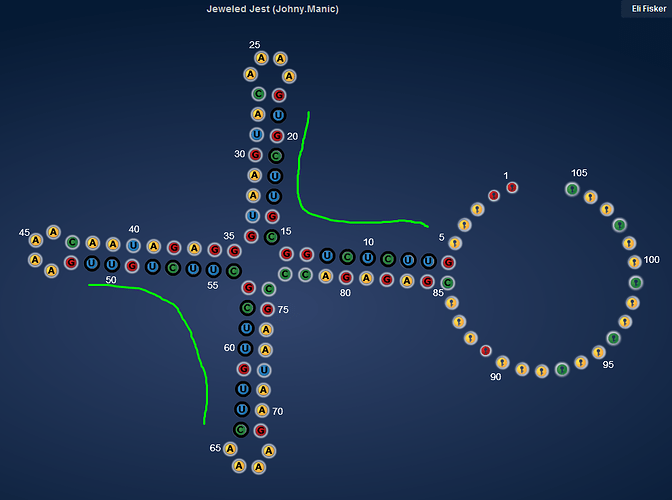Click the uracil base at position 10
The height and width of the screenshot is (500, 672).
(x=367, y=258)
